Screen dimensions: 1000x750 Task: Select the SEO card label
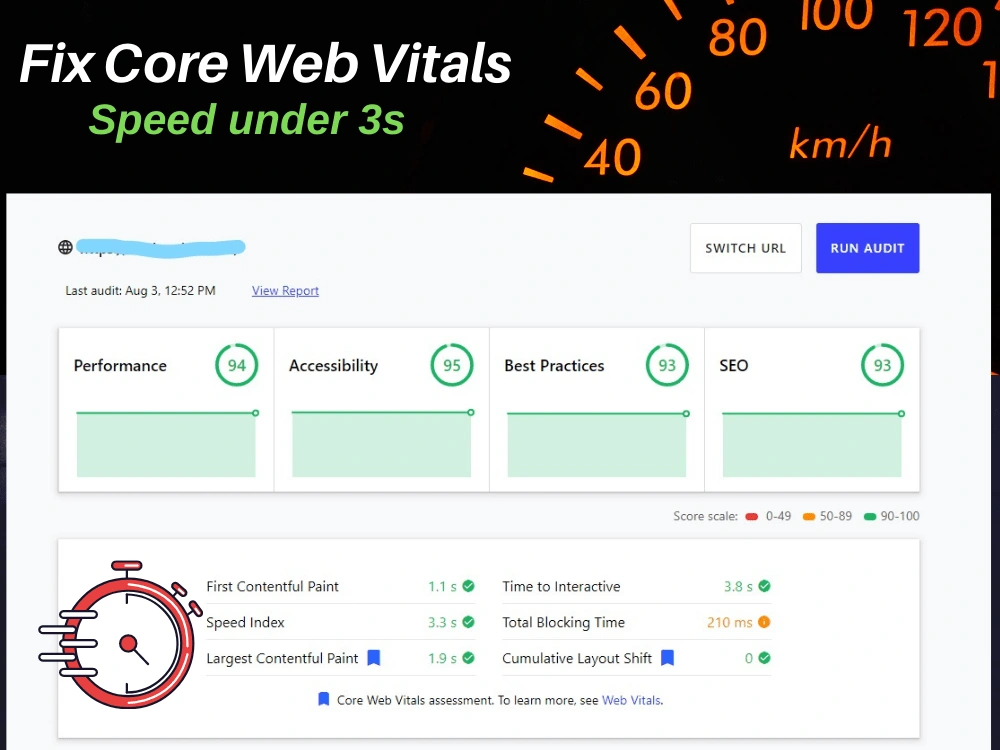[733, 365]
